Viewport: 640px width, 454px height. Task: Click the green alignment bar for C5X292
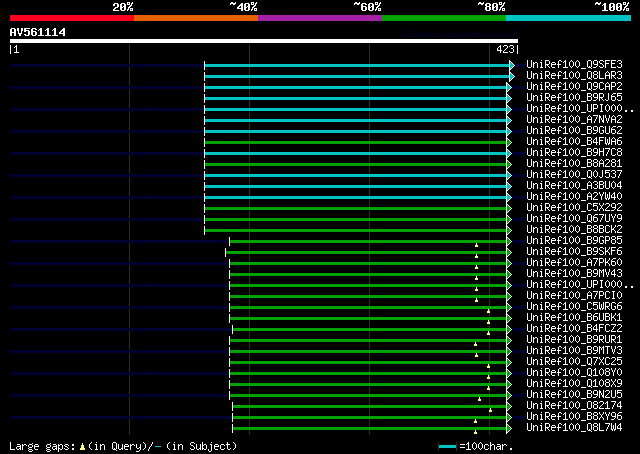point(356,209)
